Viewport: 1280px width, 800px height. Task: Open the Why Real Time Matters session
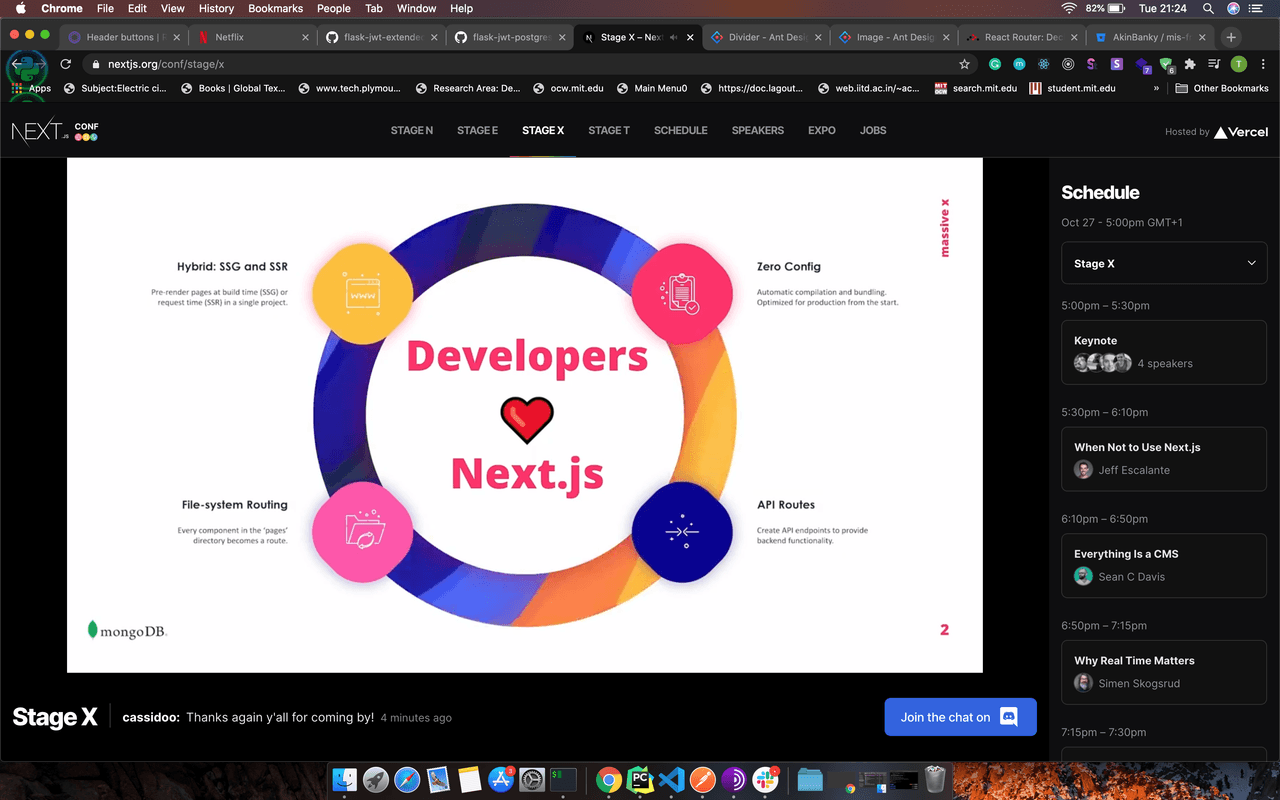(x=1164, y=672)
